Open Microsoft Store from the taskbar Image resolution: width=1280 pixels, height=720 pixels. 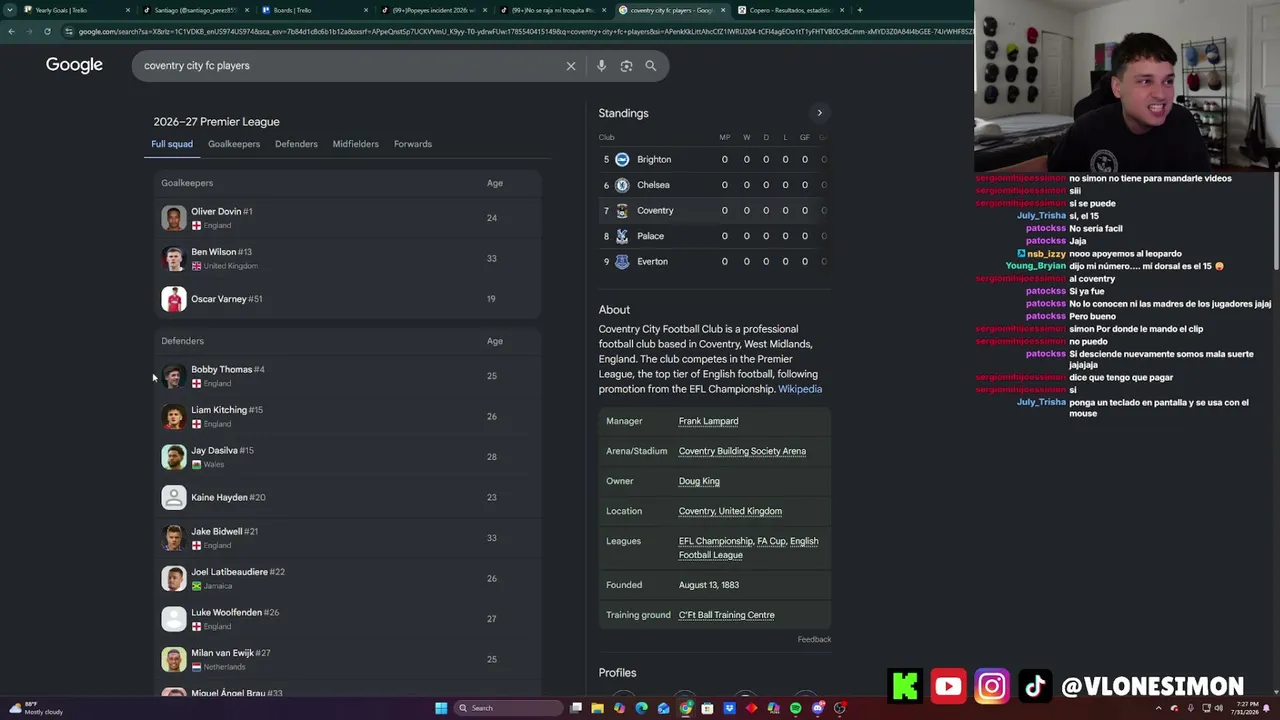(707, 708)
